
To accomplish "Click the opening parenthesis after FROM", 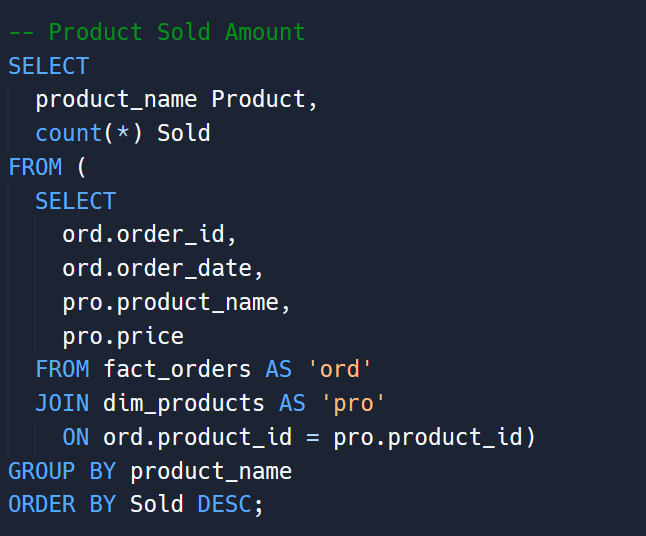I will point(82,167).
